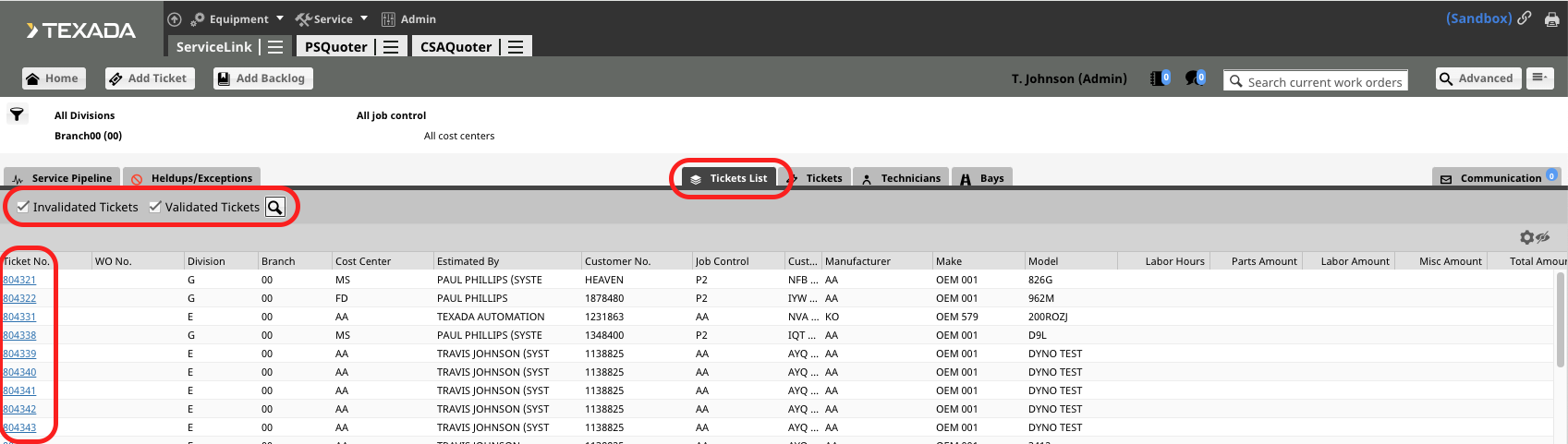
Task: Switch to the Service Pipeline tab
Action: pyautogui.click(x=61, y=177)
